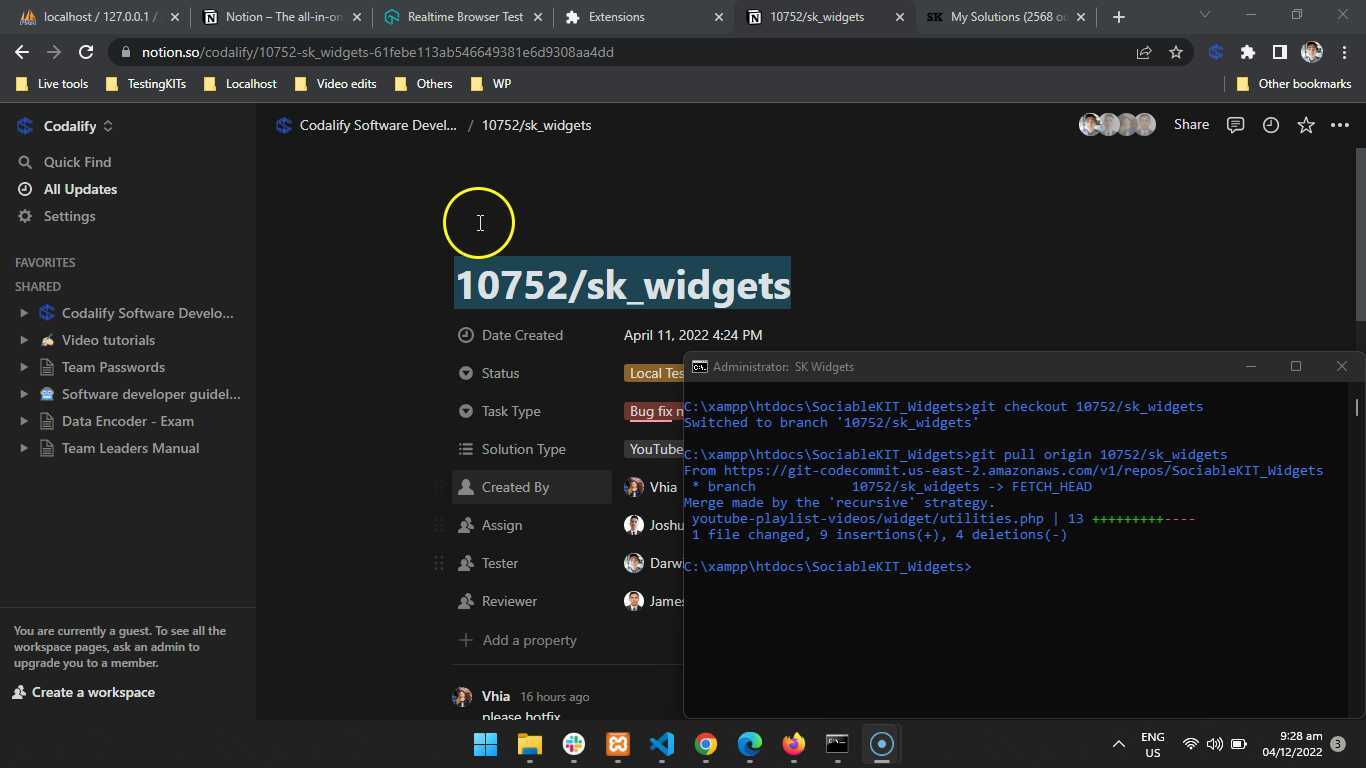Launch XAMPP from the taskbar
The width and height of the screenshot is (1366, 768).
[618, 744]
